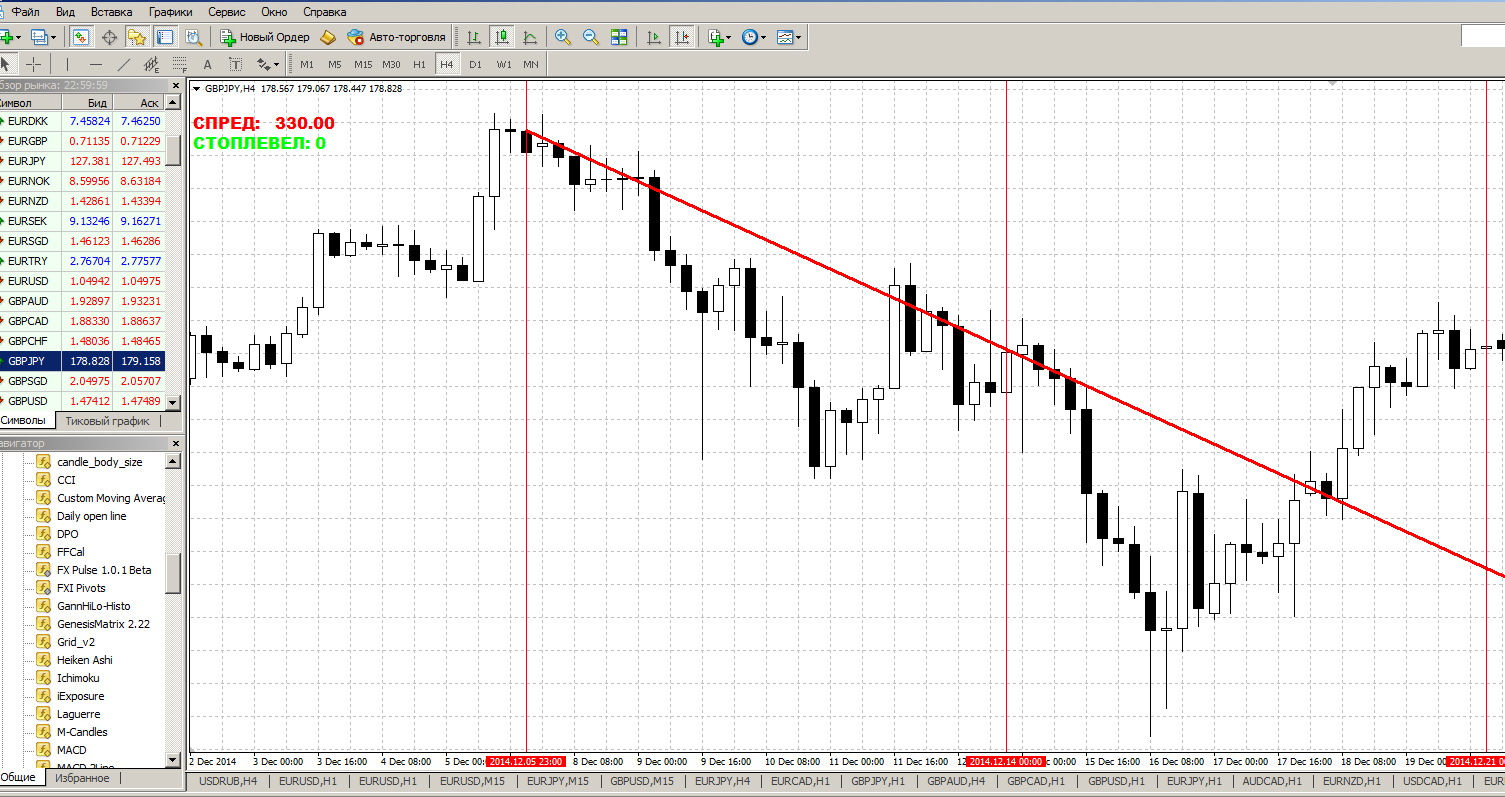Screen dimensions: 1505x797
Task: Open the GBPAUD,H4 chart tab
Action: click(955, 780)
